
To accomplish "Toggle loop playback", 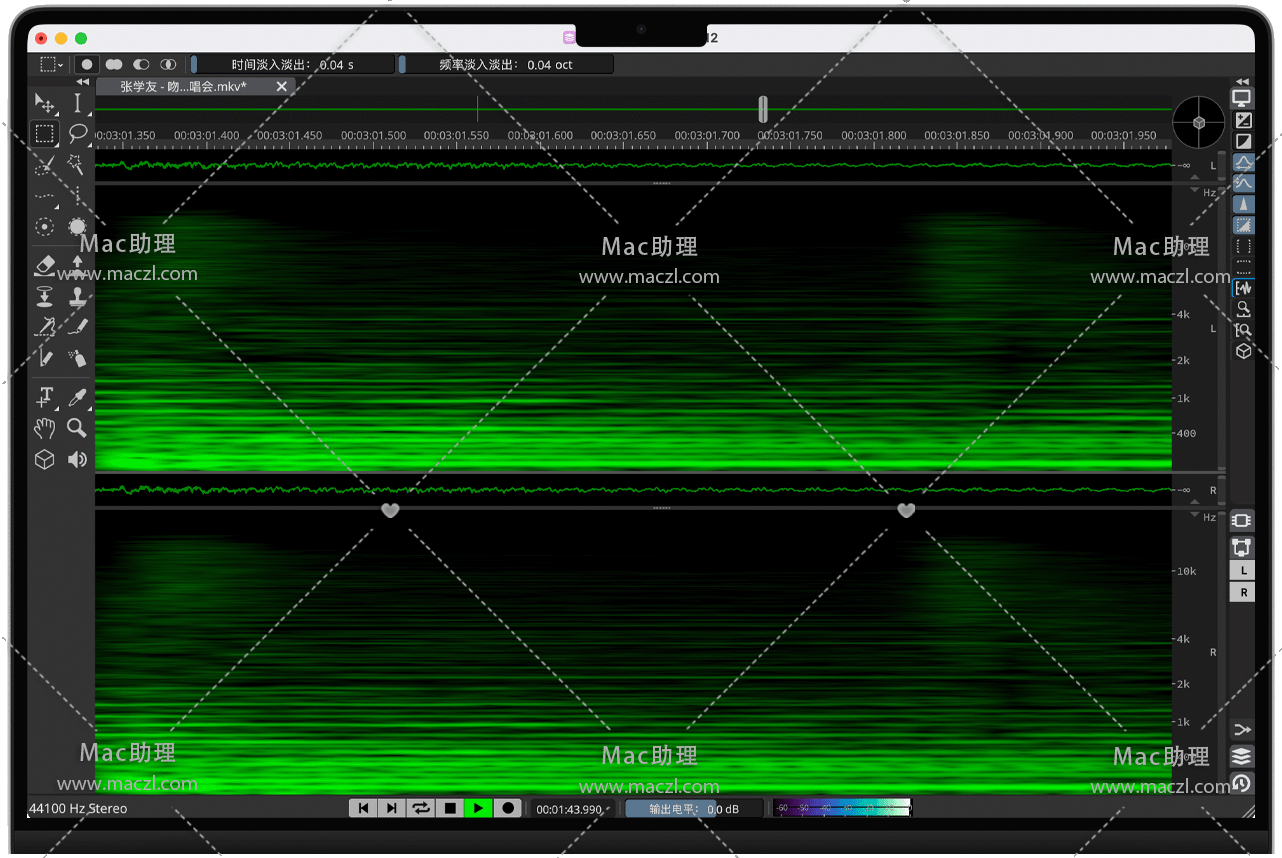I will click(x=421, y=808).
